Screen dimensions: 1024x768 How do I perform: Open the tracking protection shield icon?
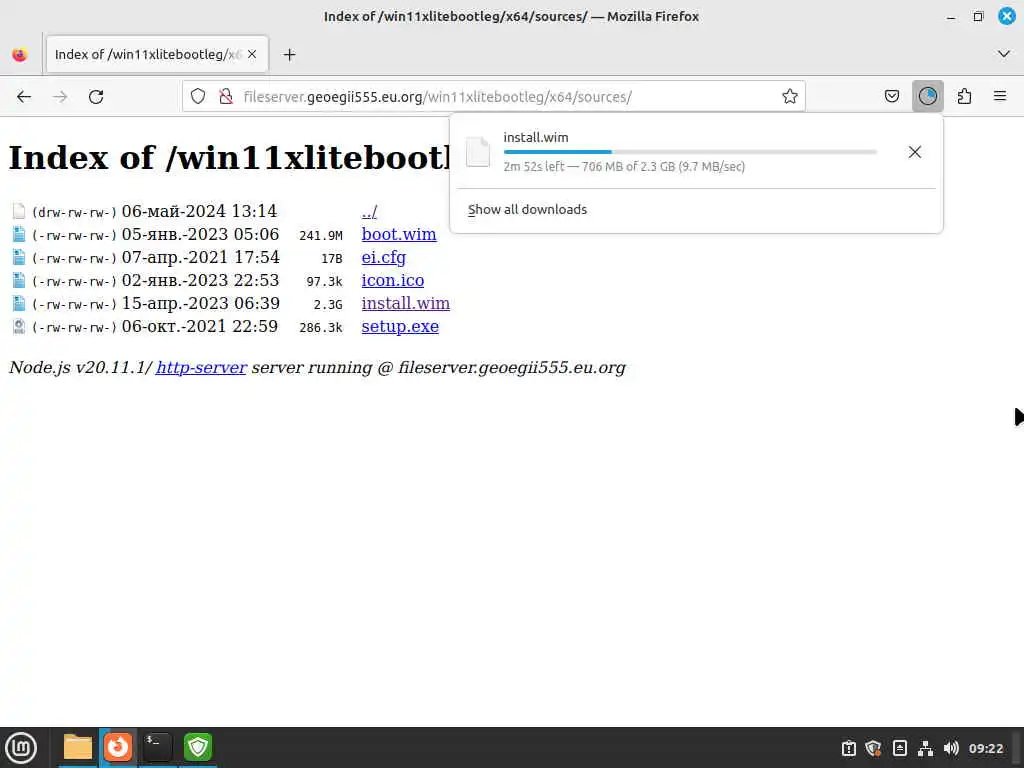[x=198, y=97]
